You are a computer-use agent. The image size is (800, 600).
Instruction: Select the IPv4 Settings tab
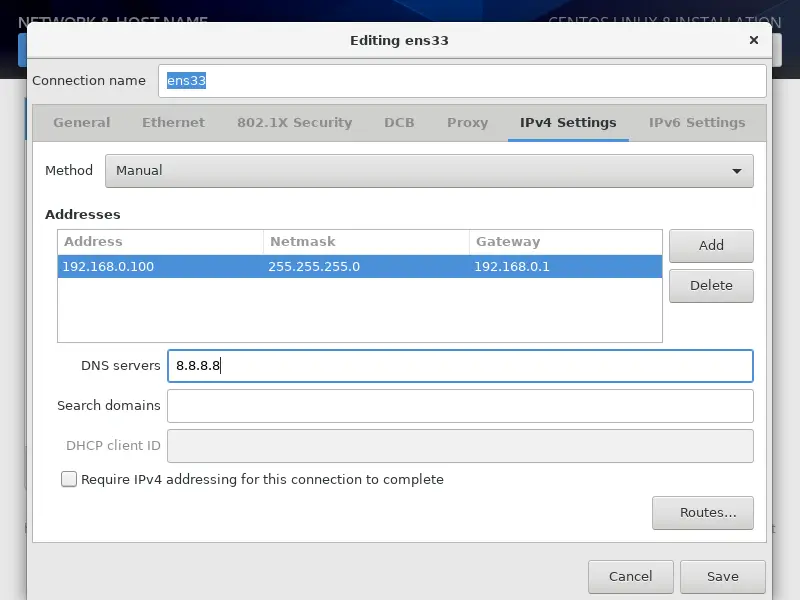click(568, 122)
